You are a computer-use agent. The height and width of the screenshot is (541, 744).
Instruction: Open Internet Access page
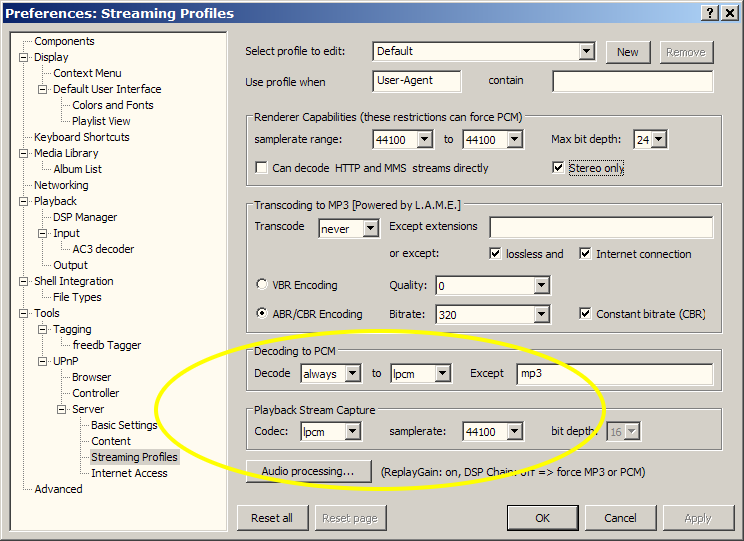tap(129, 473)
